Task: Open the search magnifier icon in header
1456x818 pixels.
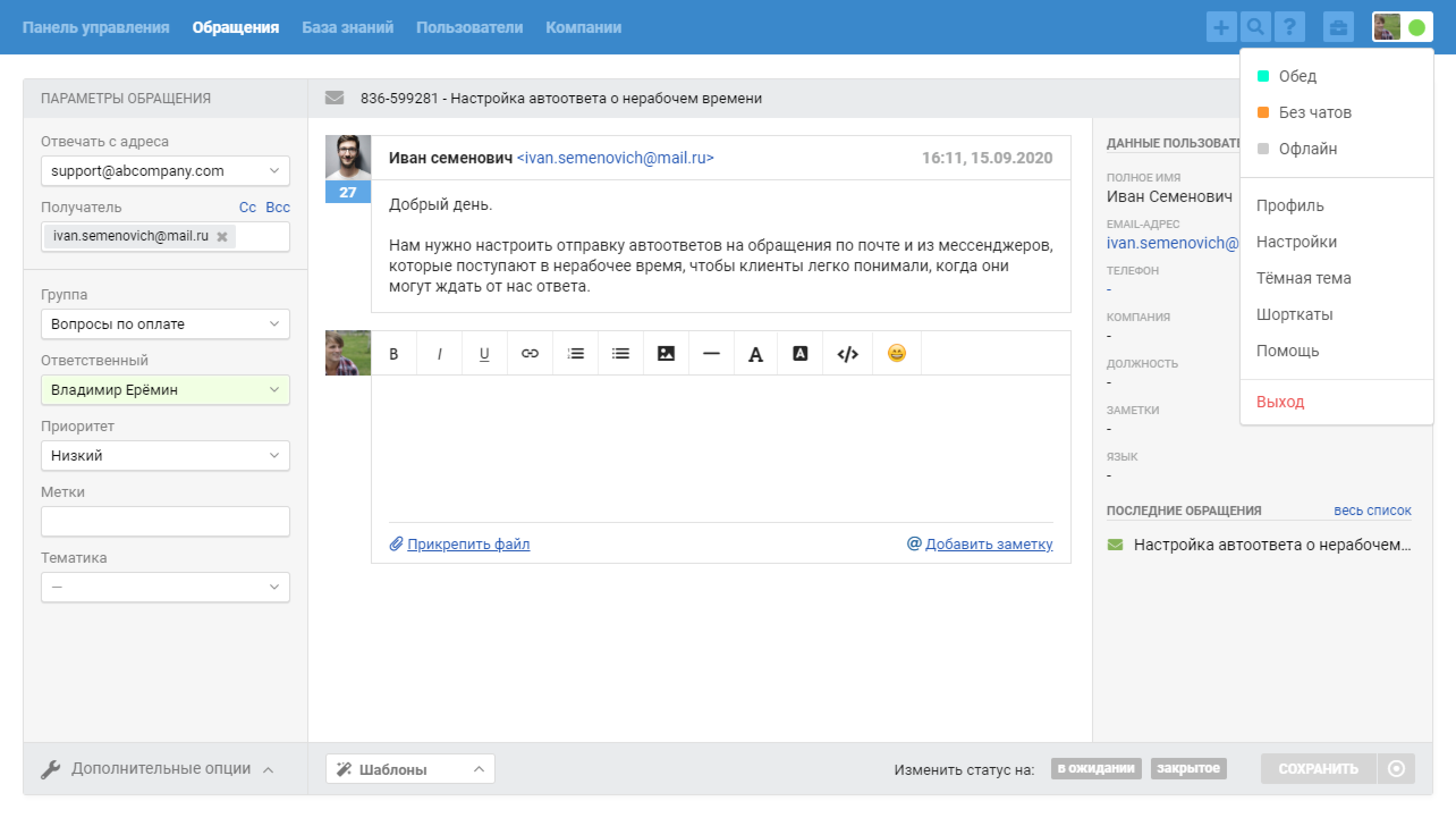Action: pyautogui.click(x=1255, y=27)
